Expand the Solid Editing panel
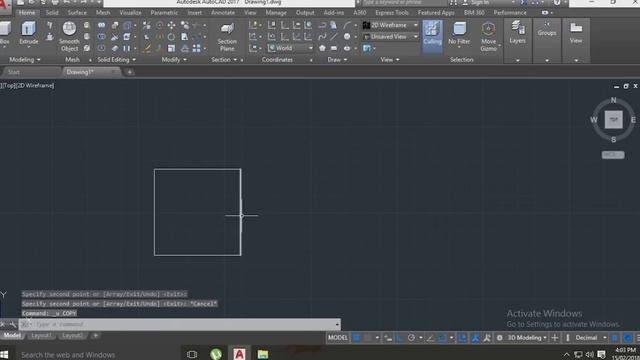 116,60
